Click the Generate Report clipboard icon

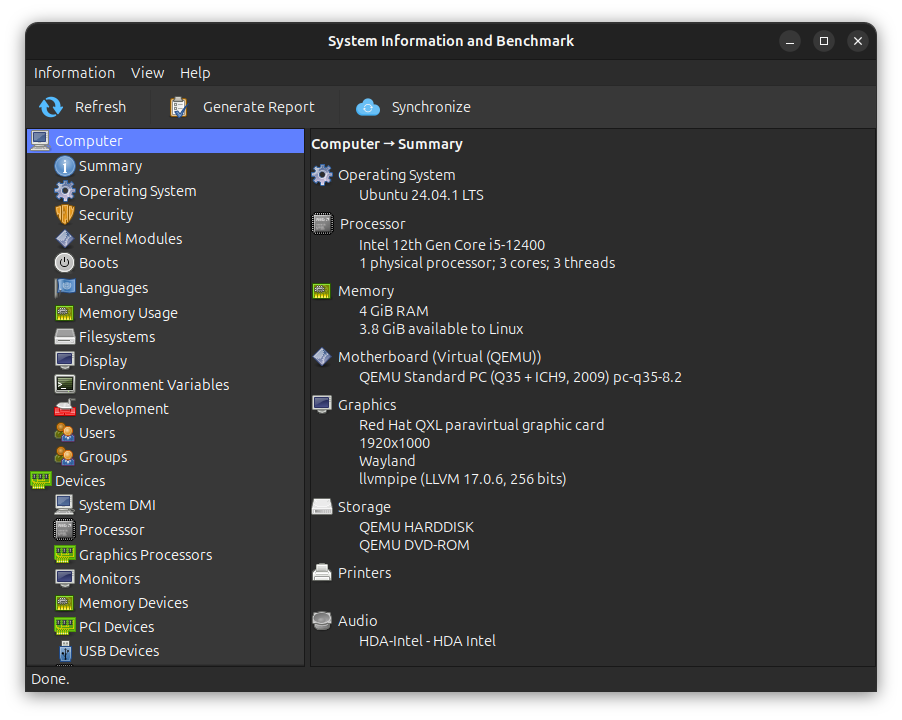(x=178, y=107)
